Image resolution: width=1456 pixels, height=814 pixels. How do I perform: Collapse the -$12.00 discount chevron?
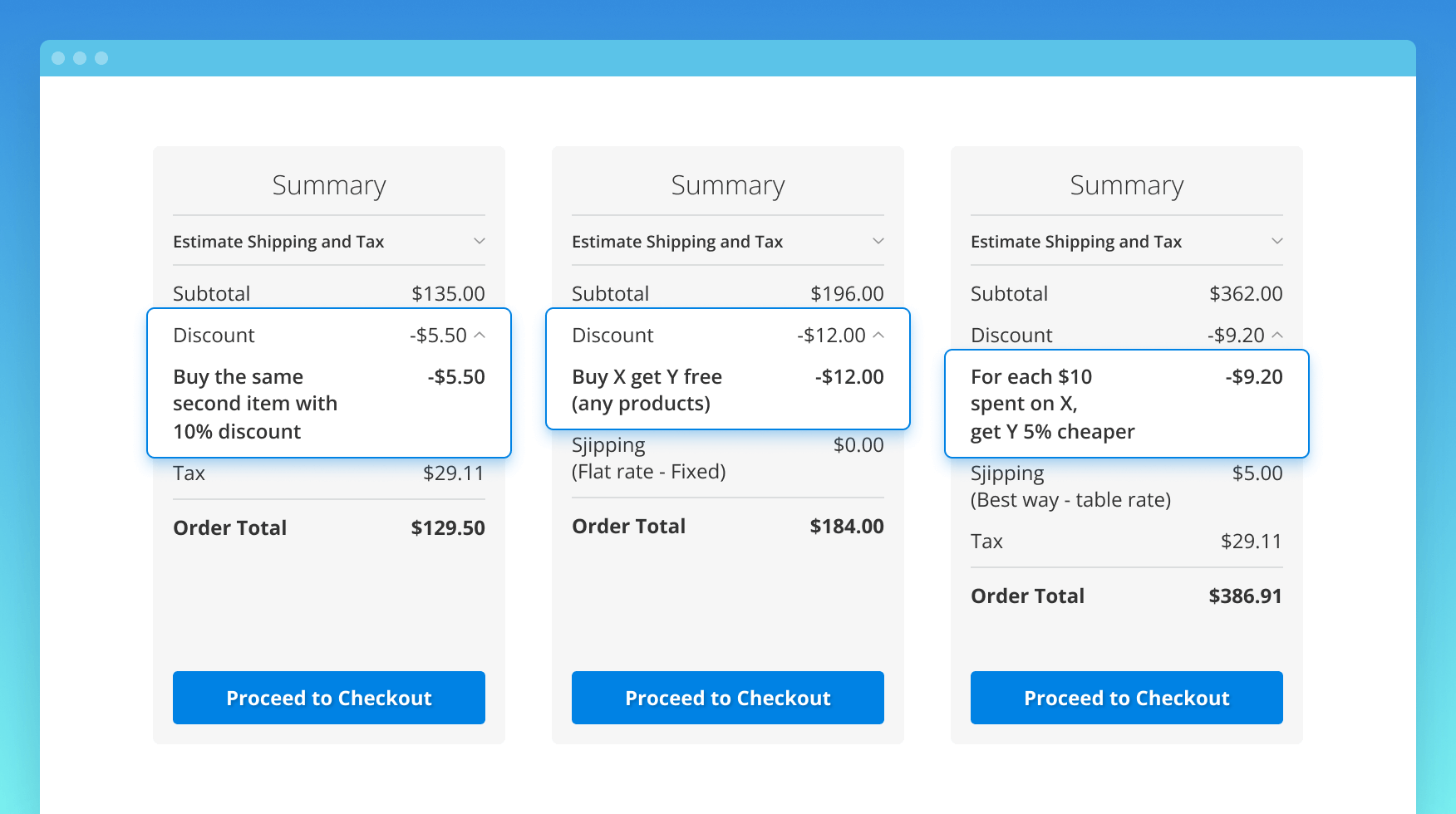pyautogui.click(x=878, y=335)
